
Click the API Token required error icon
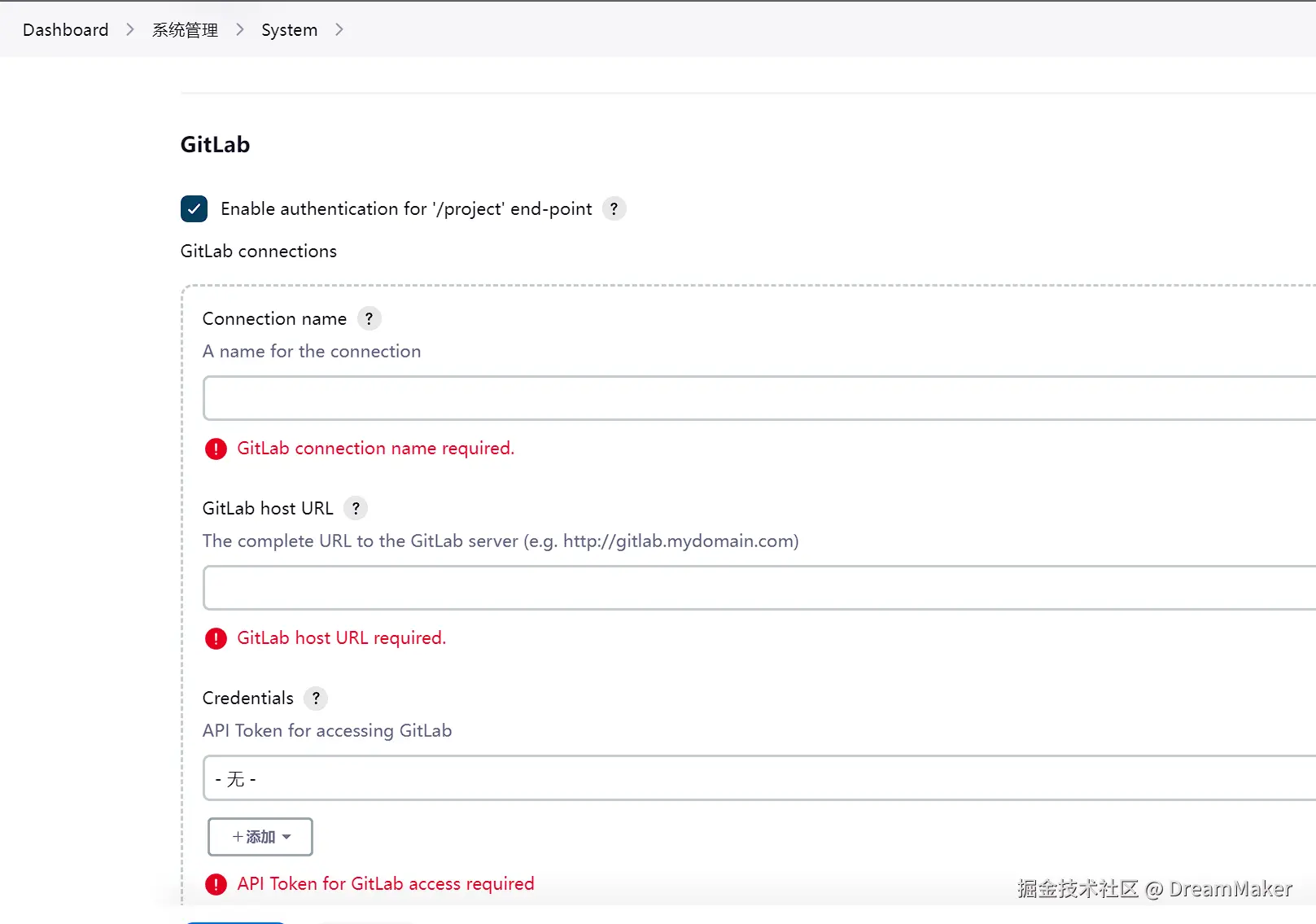tap(216, 884)
